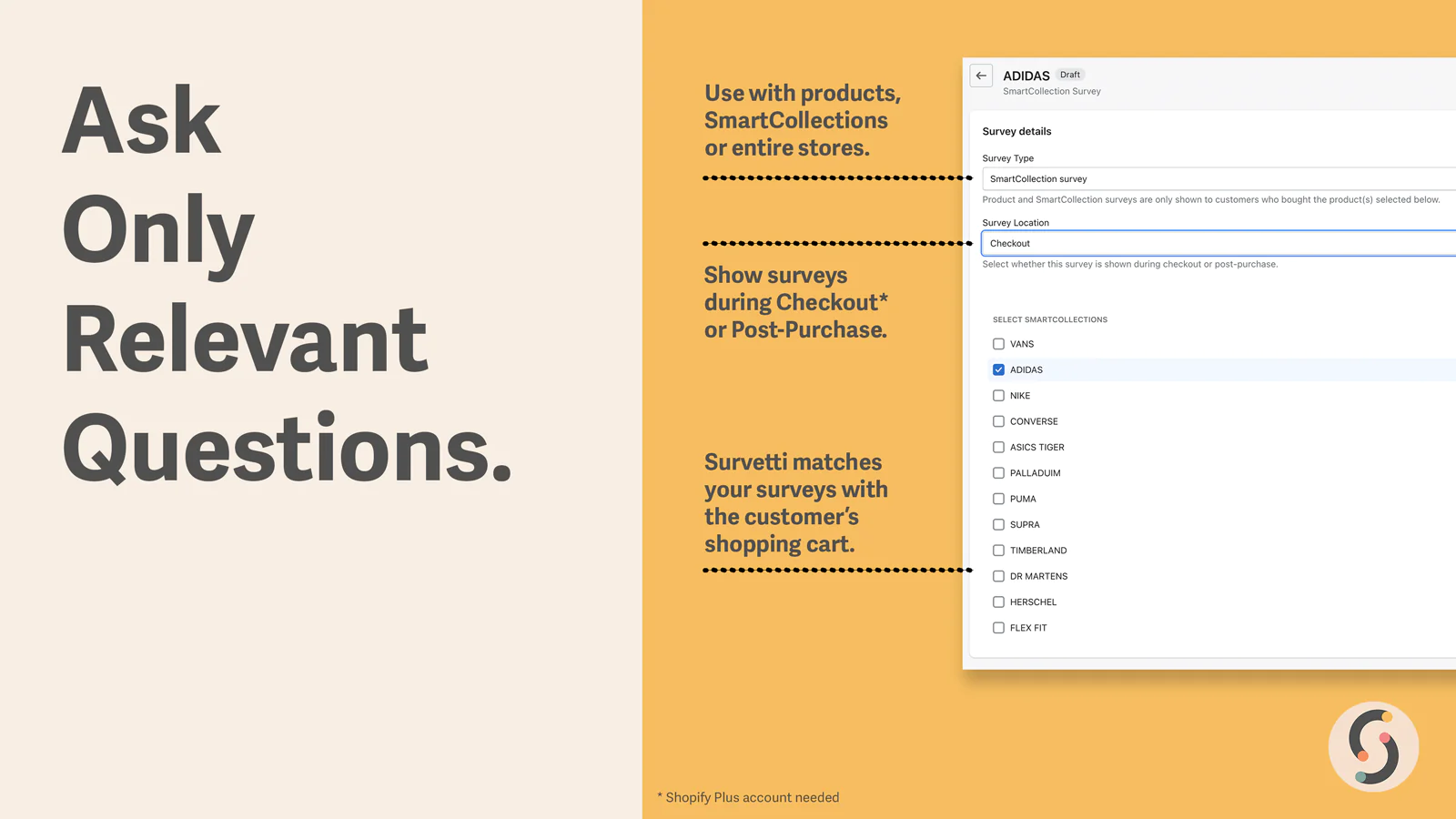Open the Survey Location dropdown set to Checkout
This screenshot has height=819, width=1456.
pyautogui.click(x=1218, y=244)
